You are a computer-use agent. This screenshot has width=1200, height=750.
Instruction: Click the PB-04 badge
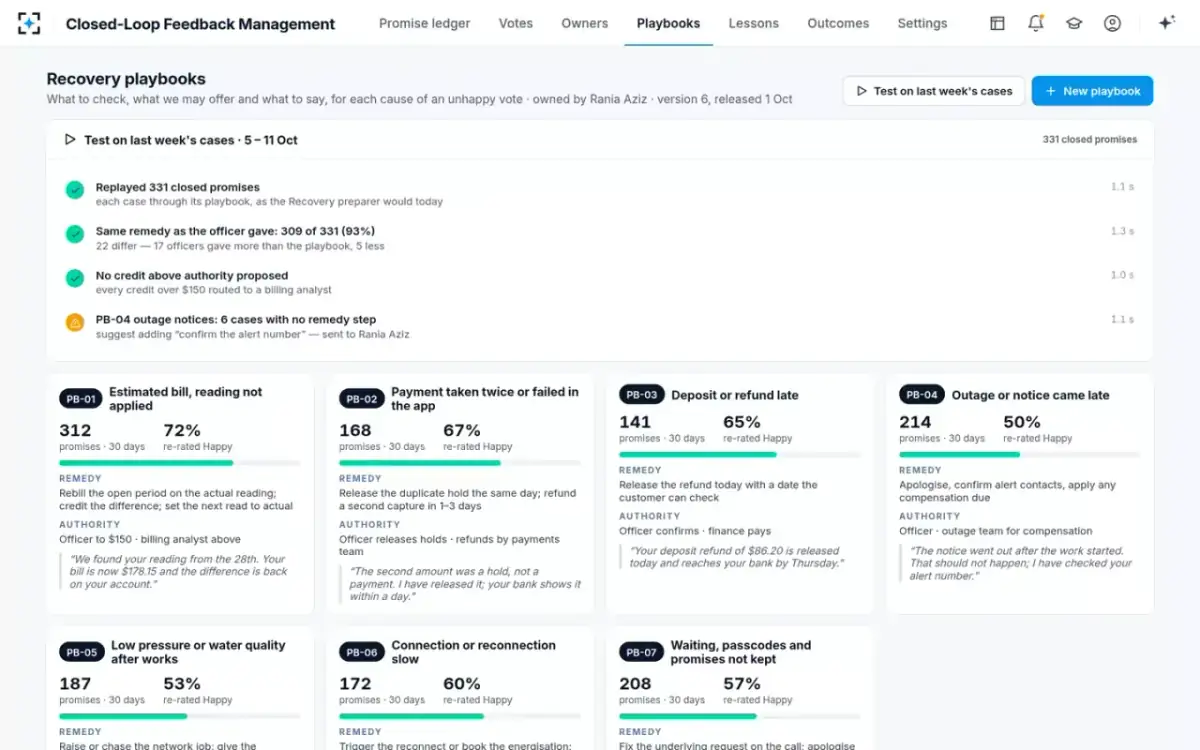tap(921, 395)
